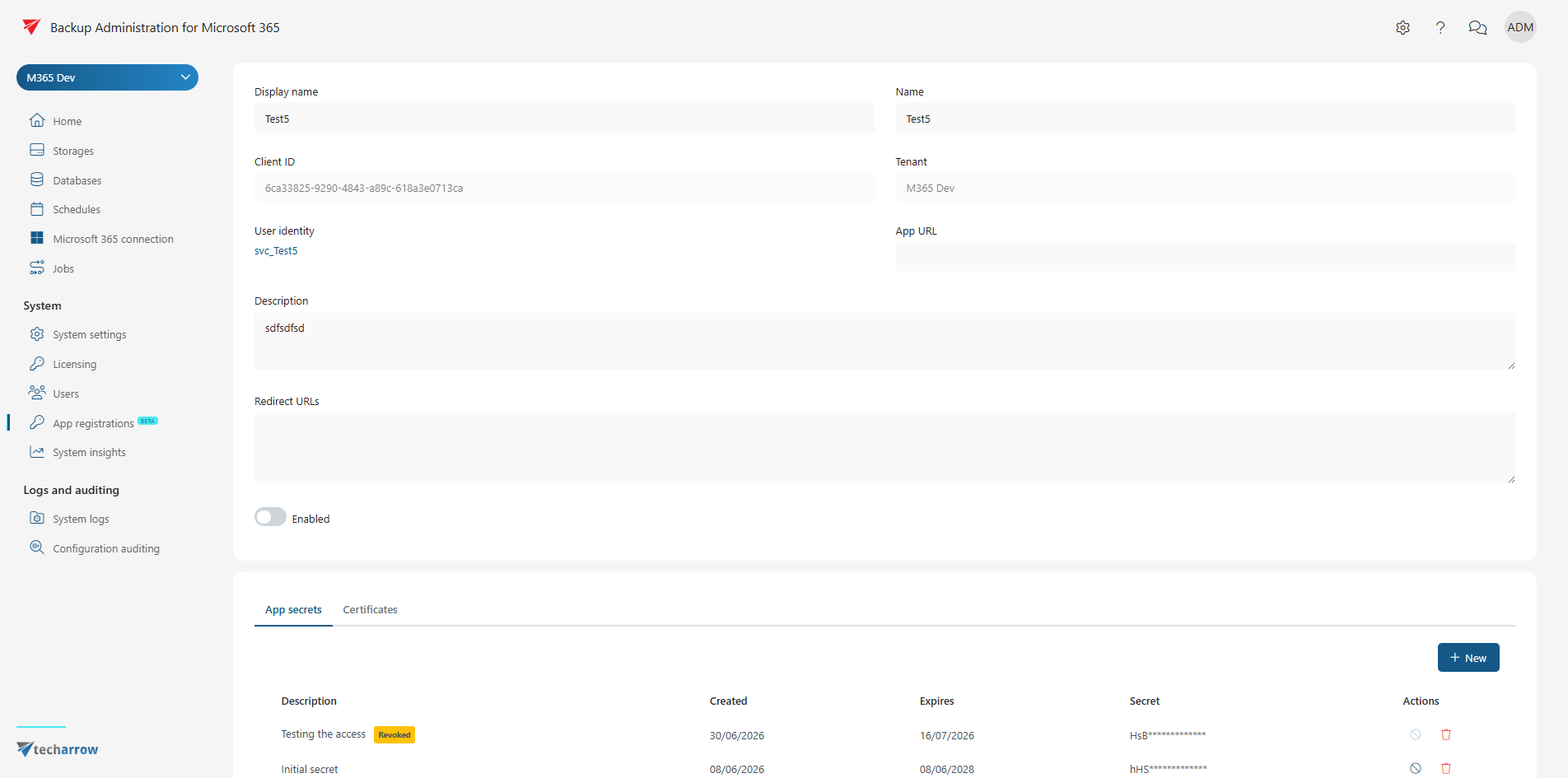Image resolution: width=1568 pixels, height=778 pixels.
Task: Open Configuration auditing page
Action: (106, 549)
